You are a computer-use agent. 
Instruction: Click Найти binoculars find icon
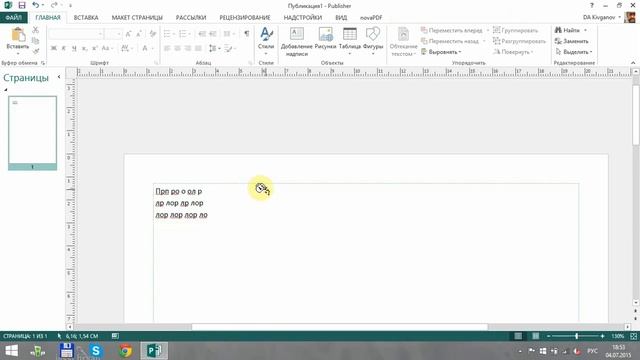point(558,30)
